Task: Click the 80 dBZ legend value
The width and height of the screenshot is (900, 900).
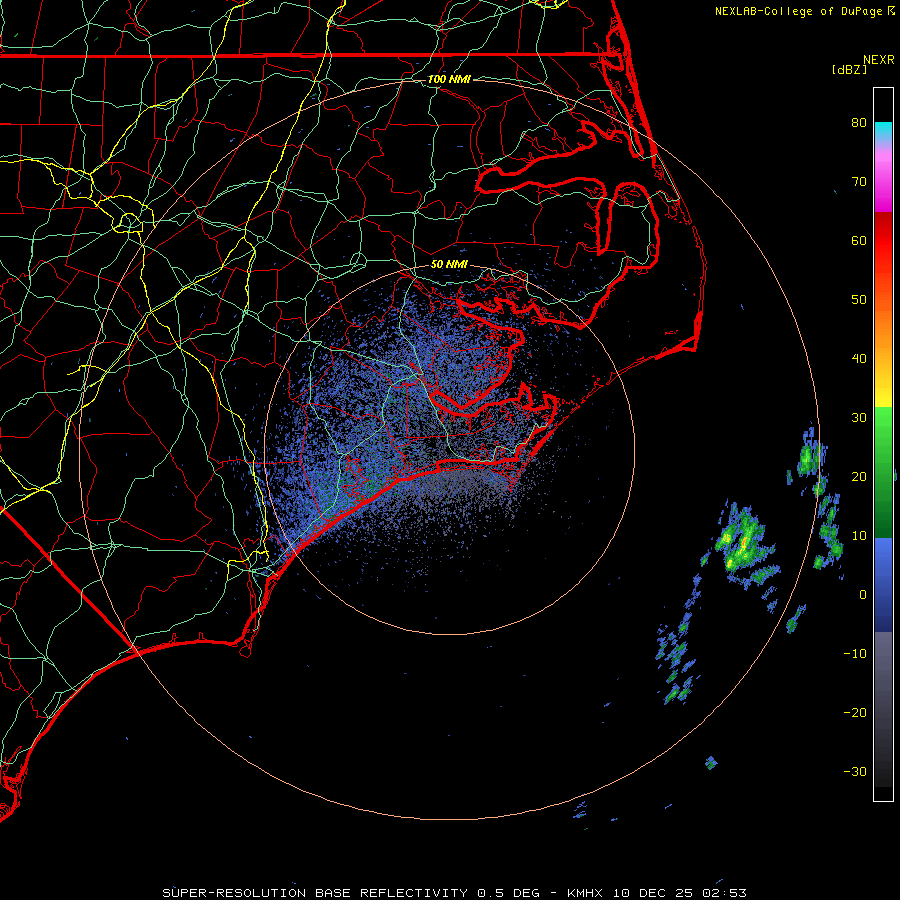Action: tap(859, 123)
